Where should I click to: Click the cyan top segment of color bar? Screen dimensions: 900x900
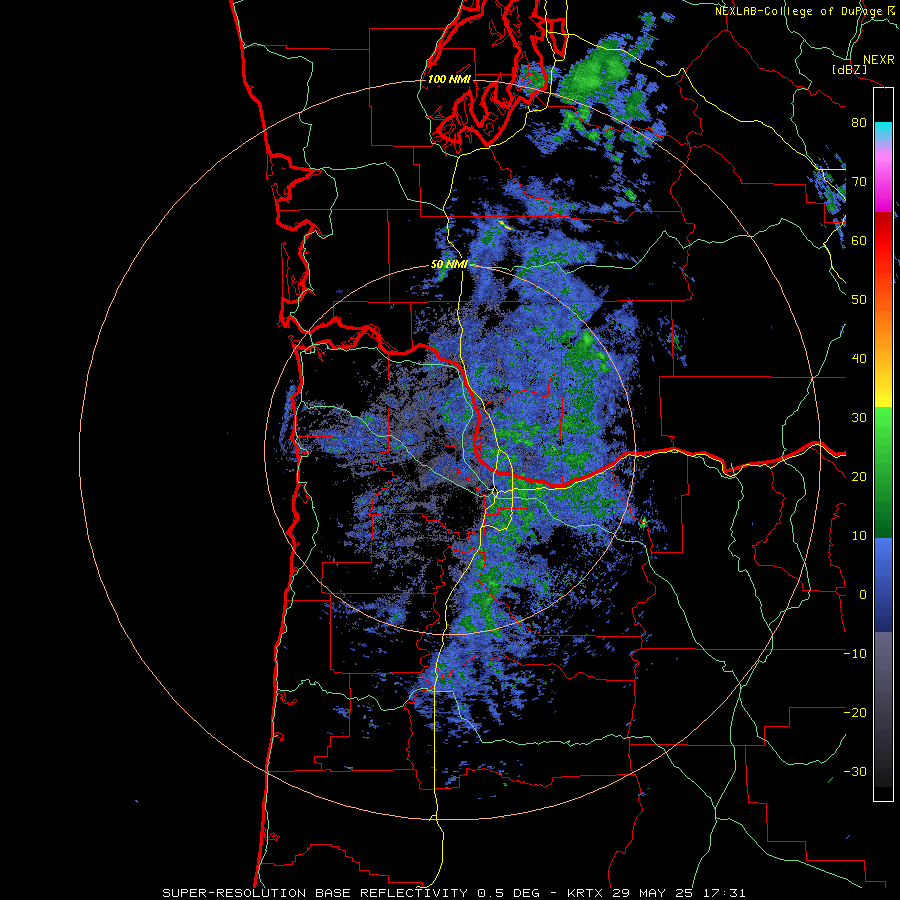pyautogui.click(x=883, y=132)
